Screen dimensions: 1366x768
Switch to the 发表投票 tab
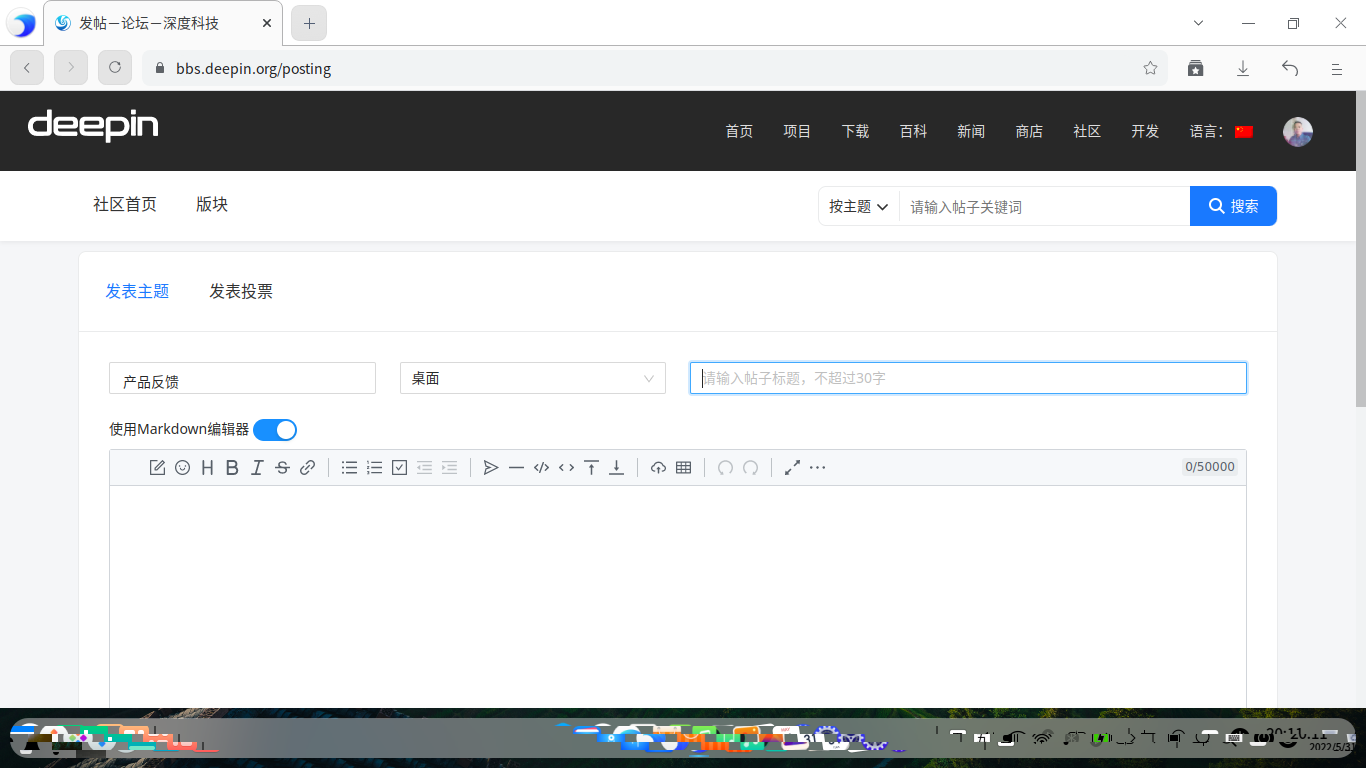(x=241, y=291)
